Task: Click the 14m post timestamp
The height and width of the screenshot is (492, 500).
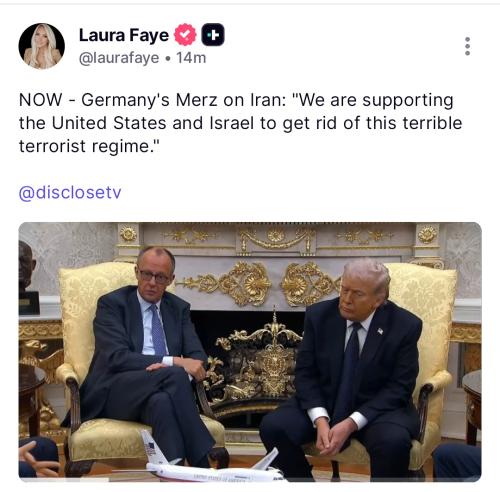Action: point(191,58)
